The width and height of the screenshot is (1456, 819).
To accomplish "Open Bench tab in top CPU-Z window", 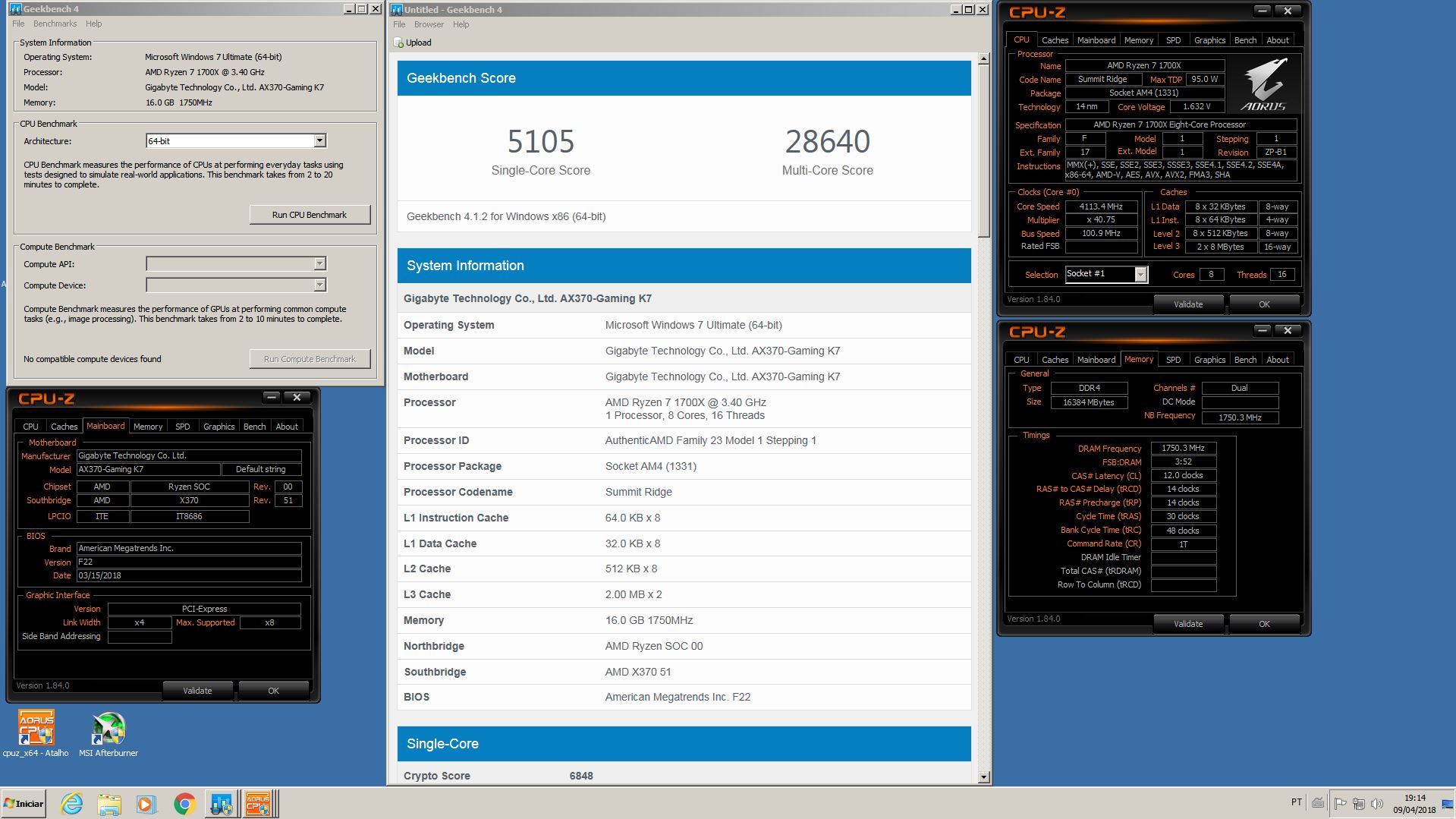I will (x=1245, y=40).
